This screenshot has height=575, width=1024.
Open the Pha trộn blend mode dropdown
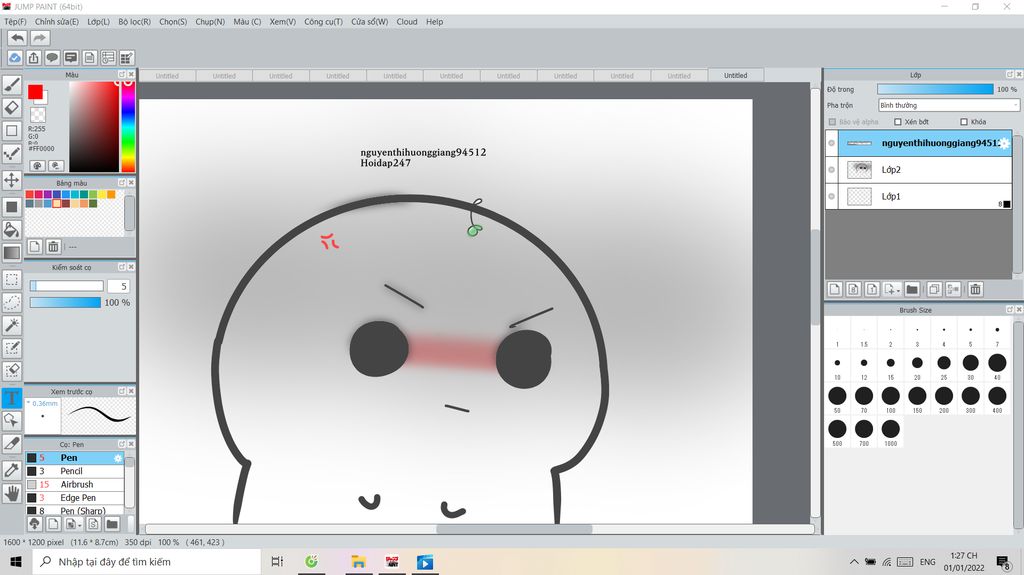coord(948,105)
